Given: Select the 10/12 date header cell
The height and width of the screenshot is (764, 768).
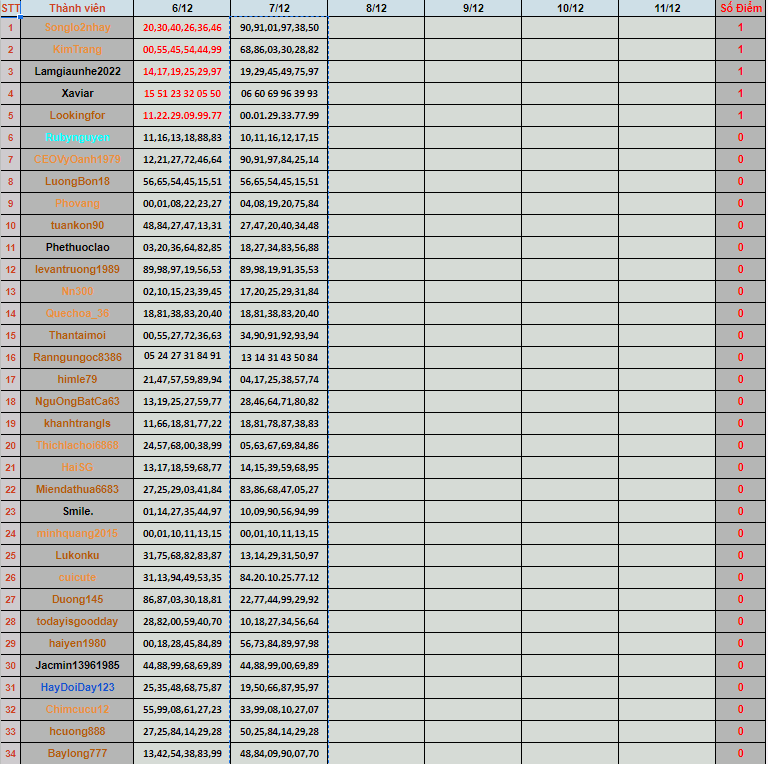Looking at the screenshot, I should (x=570, y=8).
